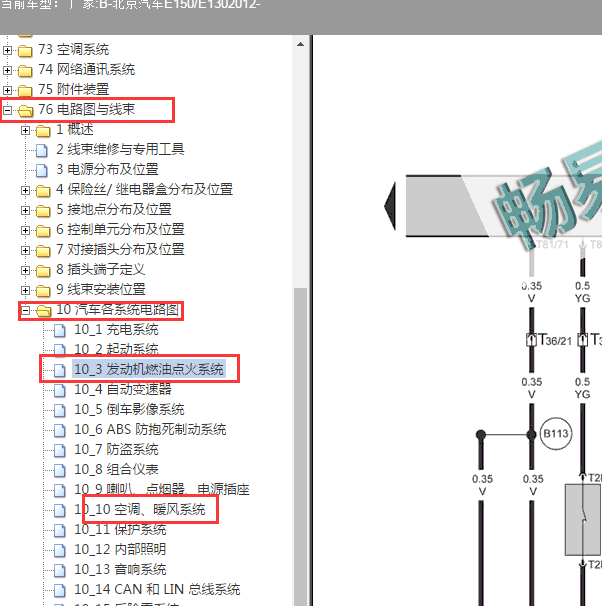
Task: Expand the 1 概述 folder
Action: (x=25, y=131)
